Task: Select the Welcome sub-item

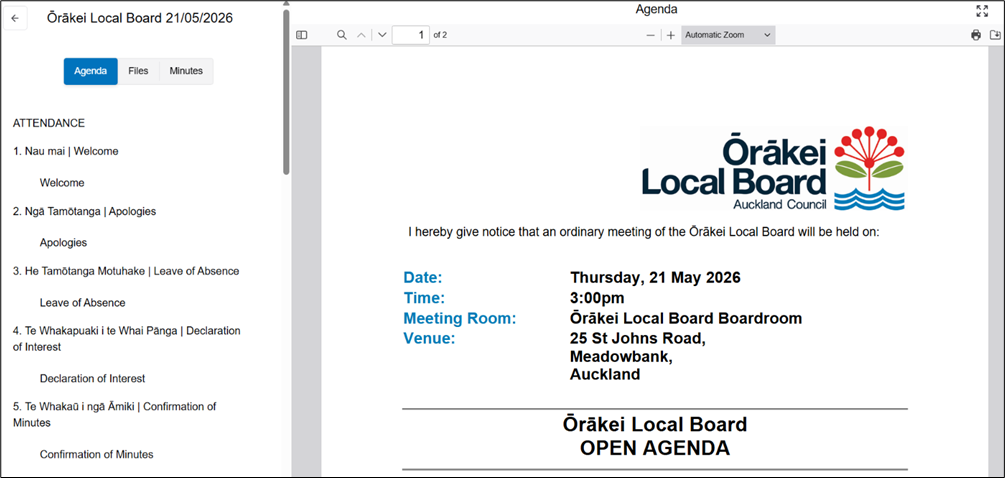Action: tap(62, 183)
